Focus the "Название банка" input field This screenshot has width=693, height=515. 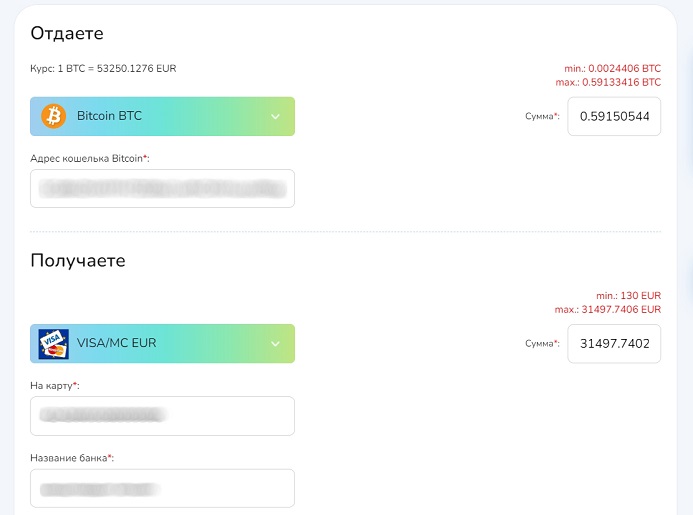(162, 488)
